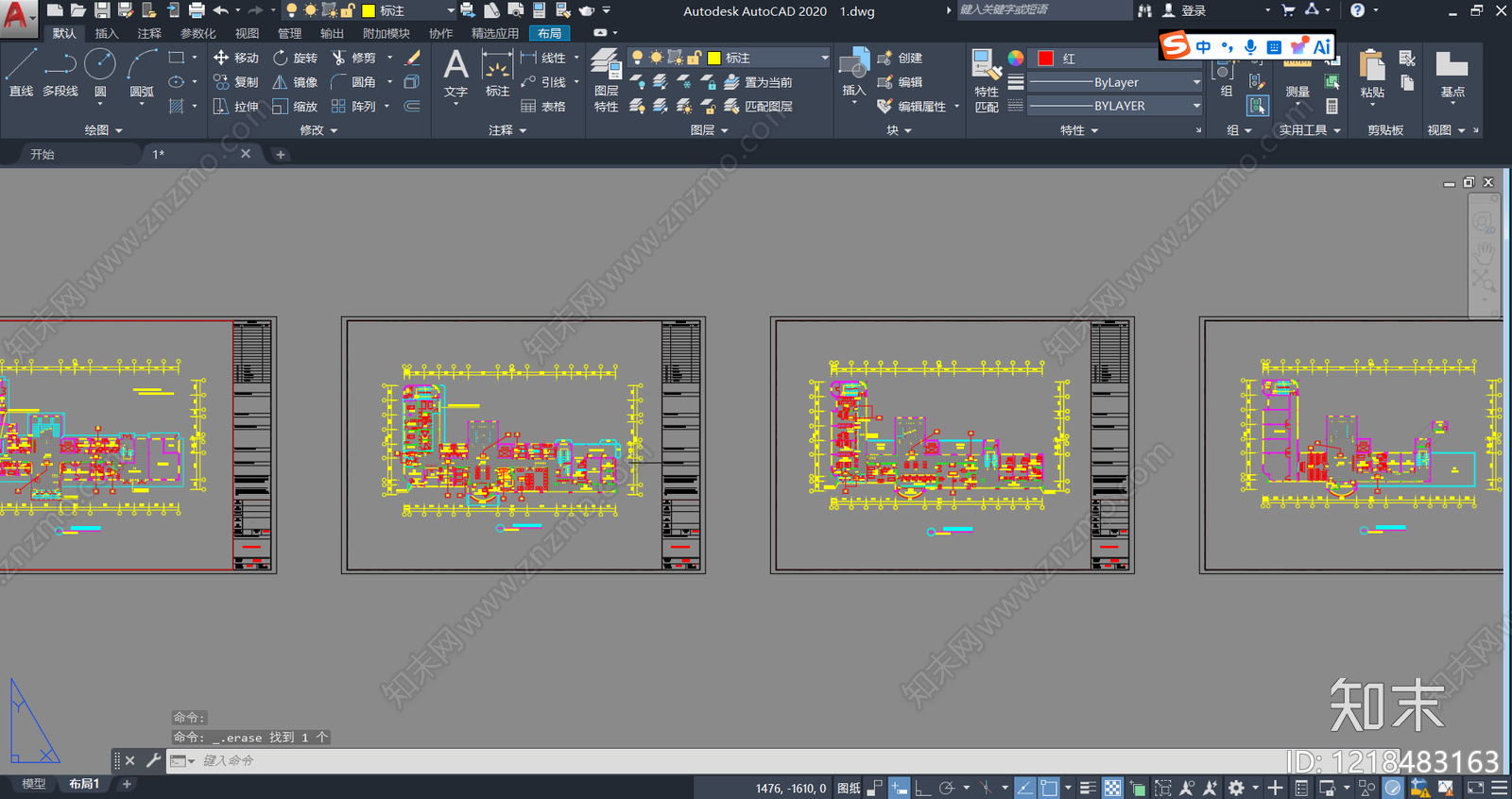
Task: Select the 拉伸 stretch tool
Action: click(x=236, y=107)
